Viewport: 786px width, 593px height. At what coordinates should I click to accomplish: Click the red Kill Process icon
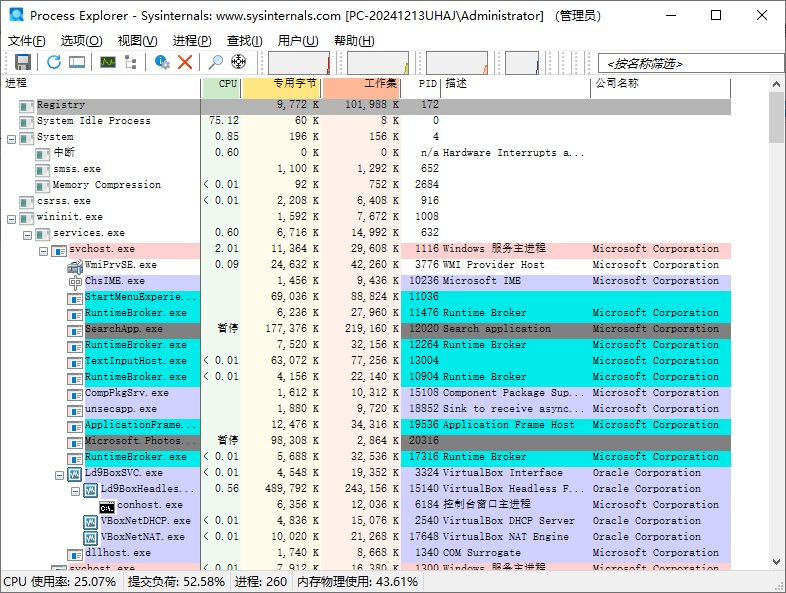(185, 62)
